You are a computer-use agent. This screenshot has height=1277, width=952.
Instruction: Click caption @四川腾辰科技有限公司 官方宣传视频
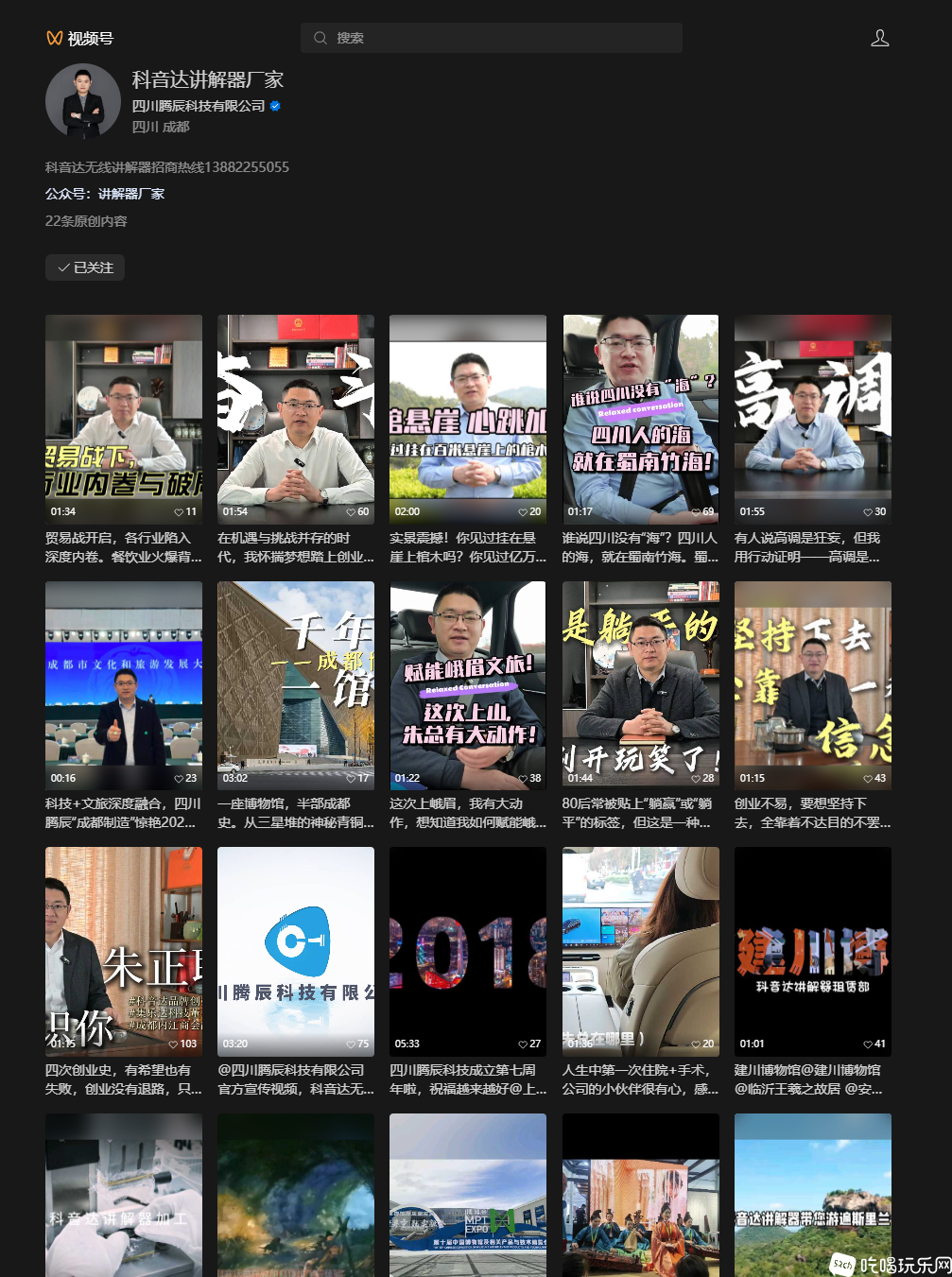[x=296, y=1079]
